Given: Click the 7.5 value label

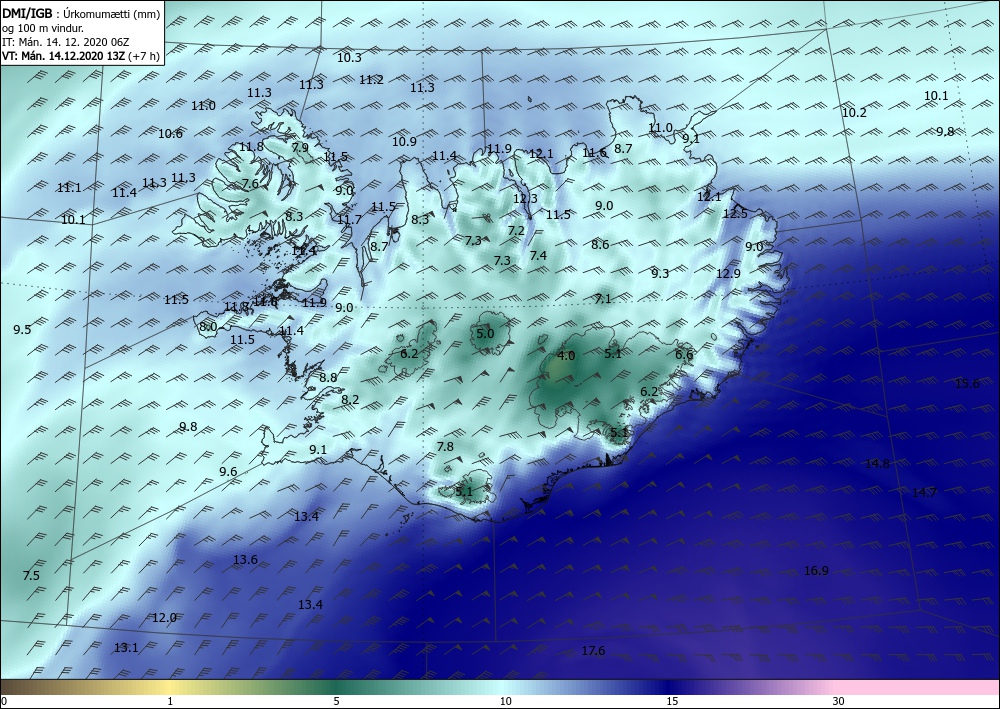Looking at the screenshot, I should pyautogui.click(x=31, y=576).
